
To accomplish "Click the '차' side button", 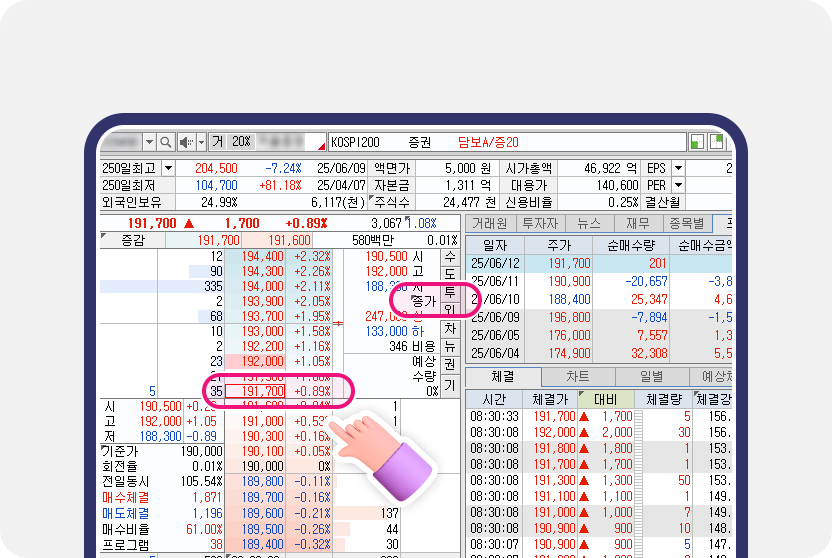I will pyautogui.click(x=450, y=328).
